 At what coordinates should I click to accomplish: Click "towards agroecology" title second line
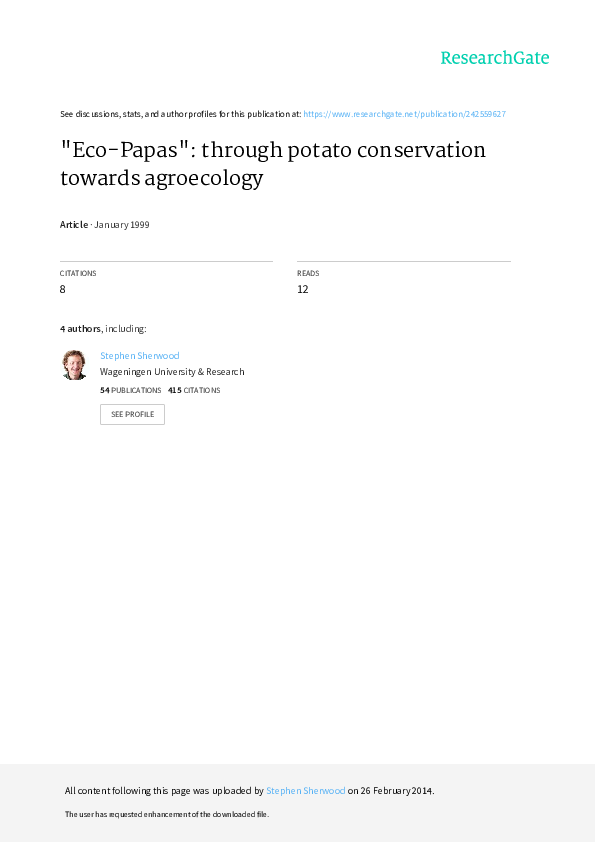point(162,178)
